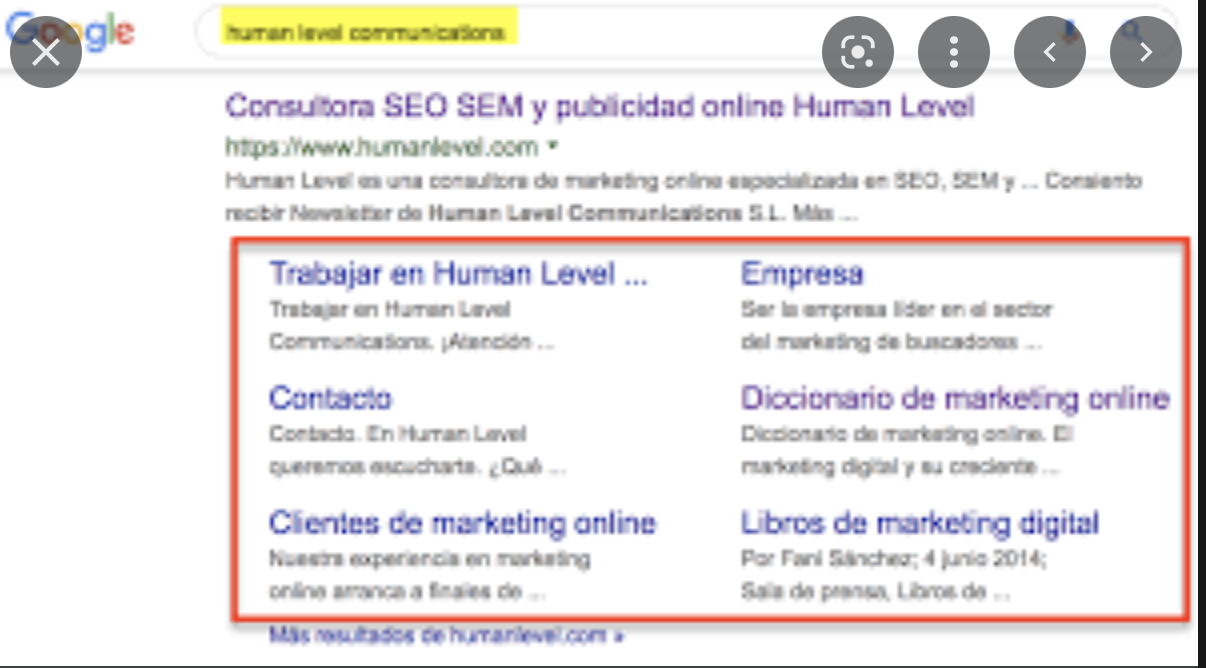
Task: Click Más resultados de humanlevel.com link
Action: (x=446, y=635)
